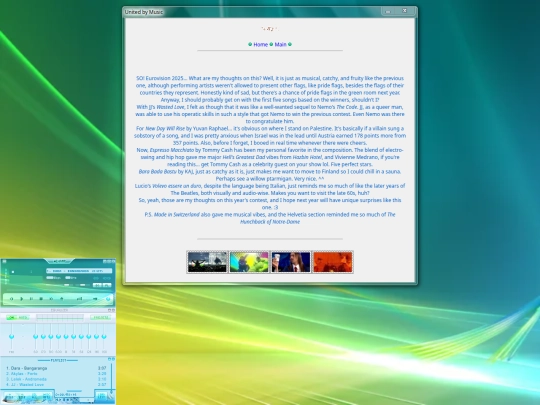Screen dimensions: 540x405
Task: Open the first thumbnail showing a dark stage crowd
Action: (207, 262)
